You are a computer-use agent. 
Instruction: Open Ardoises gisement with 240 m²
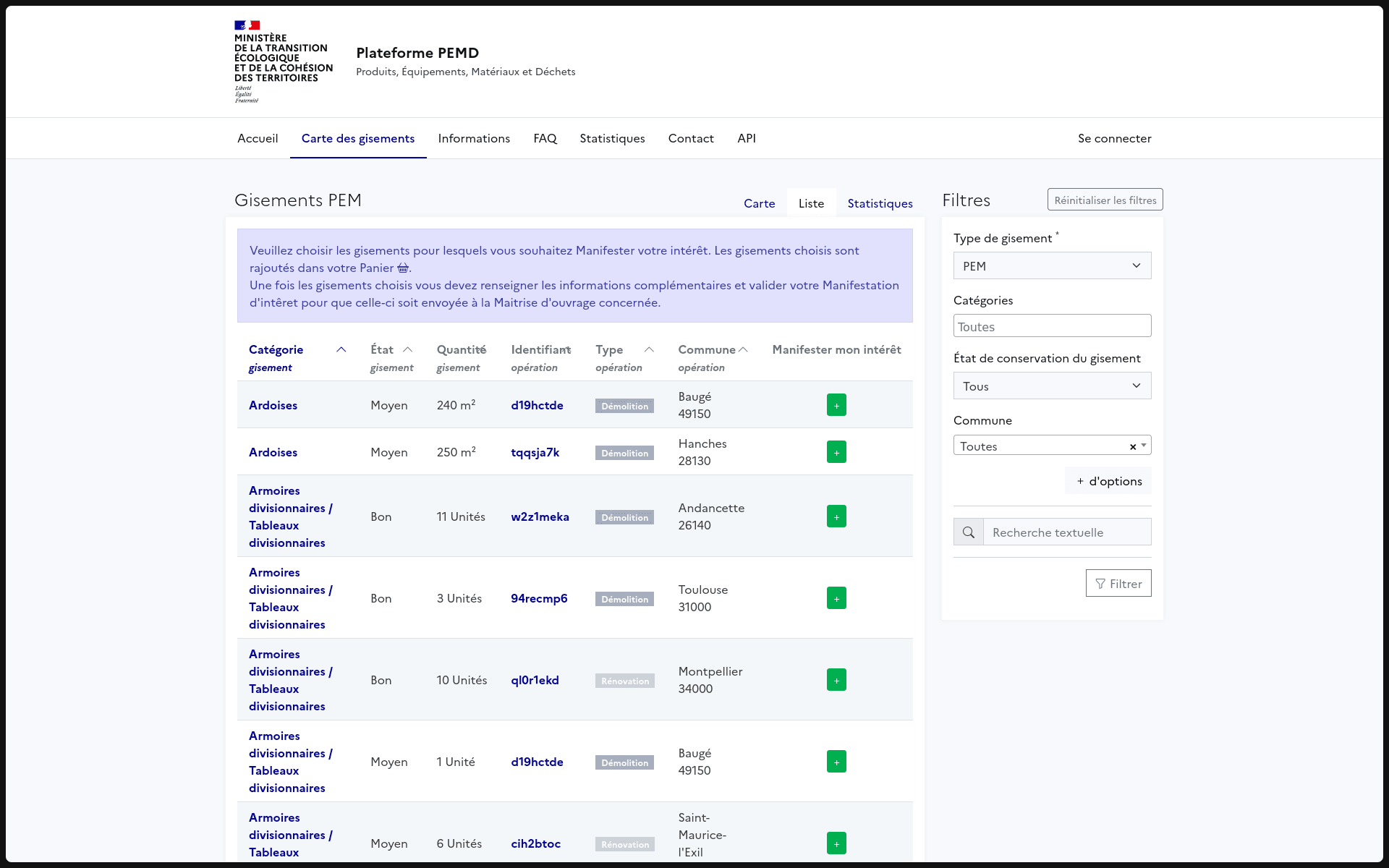click(x=273, y=405)
